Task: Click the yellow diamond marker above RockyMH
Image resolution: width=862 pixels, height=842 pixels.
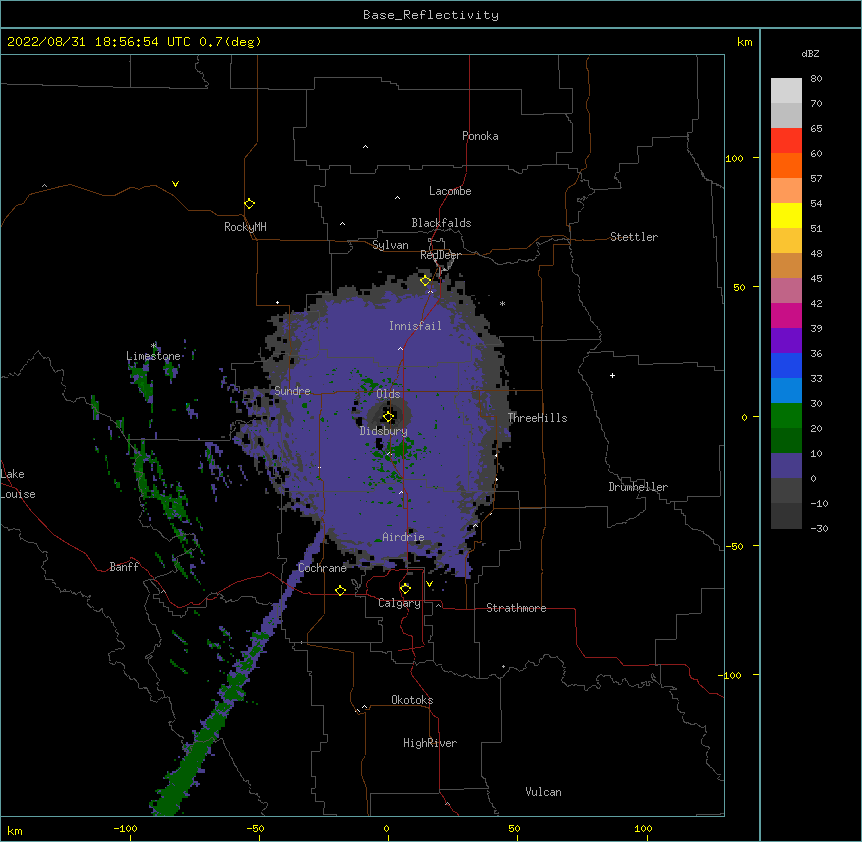Action: click(249, 204)
